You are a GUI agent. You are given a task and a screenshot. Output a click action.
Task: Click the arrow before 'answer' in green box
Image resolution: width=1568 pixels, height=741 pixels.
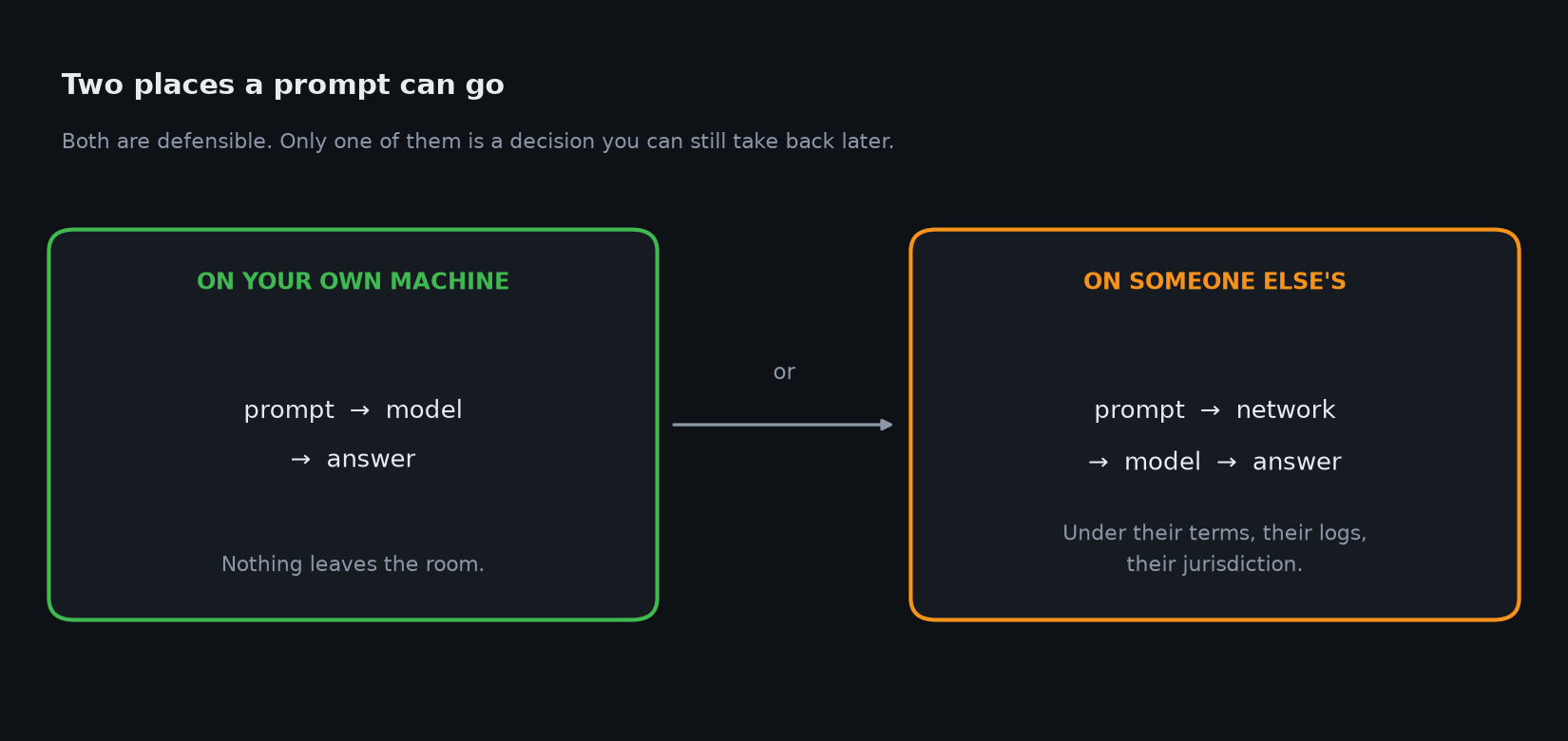pyautogui.click(x=300, y=460)
